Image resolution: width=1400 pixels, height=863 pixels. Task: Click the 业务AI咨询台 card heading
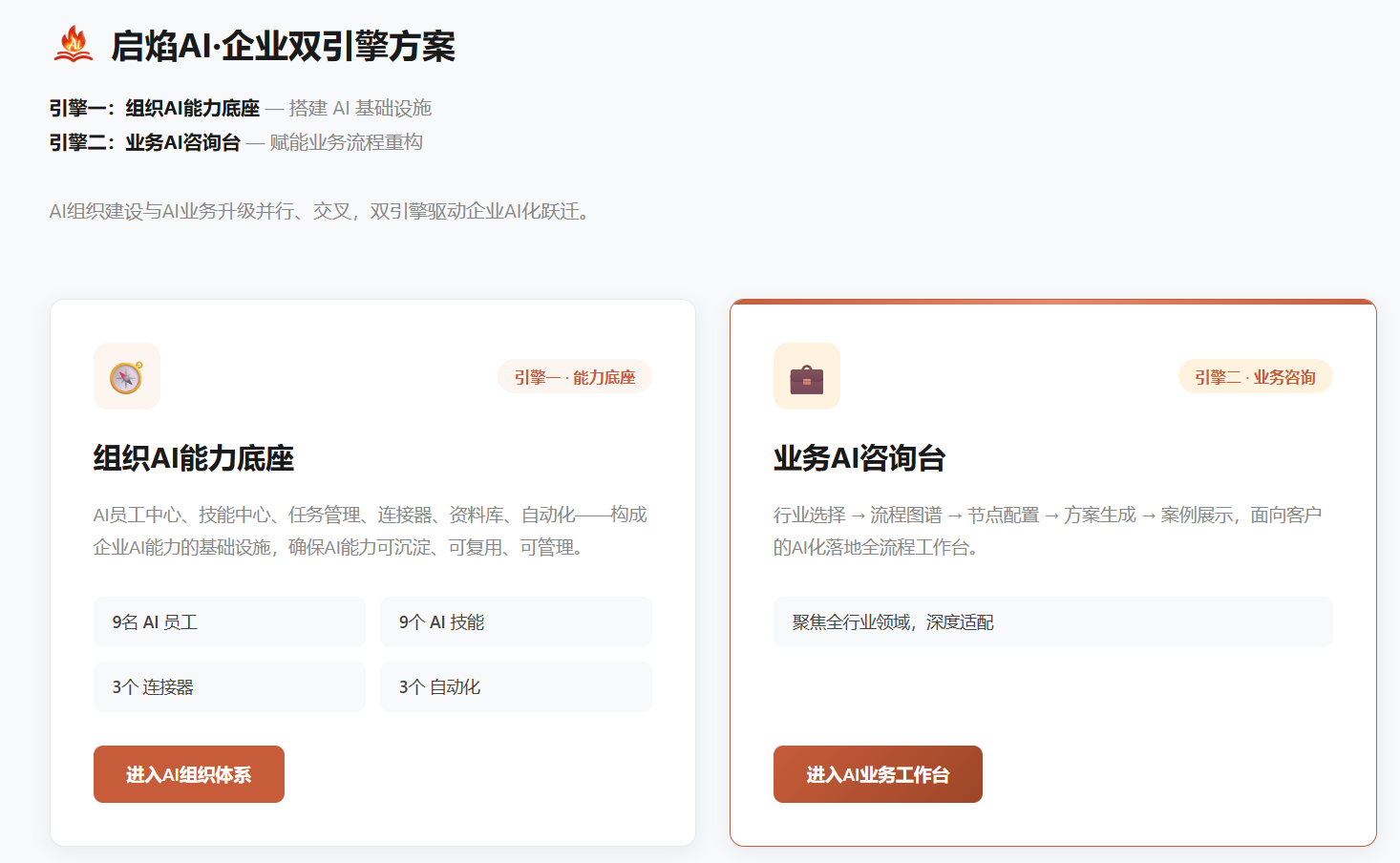pyautogui.click(x=859, y=458)
